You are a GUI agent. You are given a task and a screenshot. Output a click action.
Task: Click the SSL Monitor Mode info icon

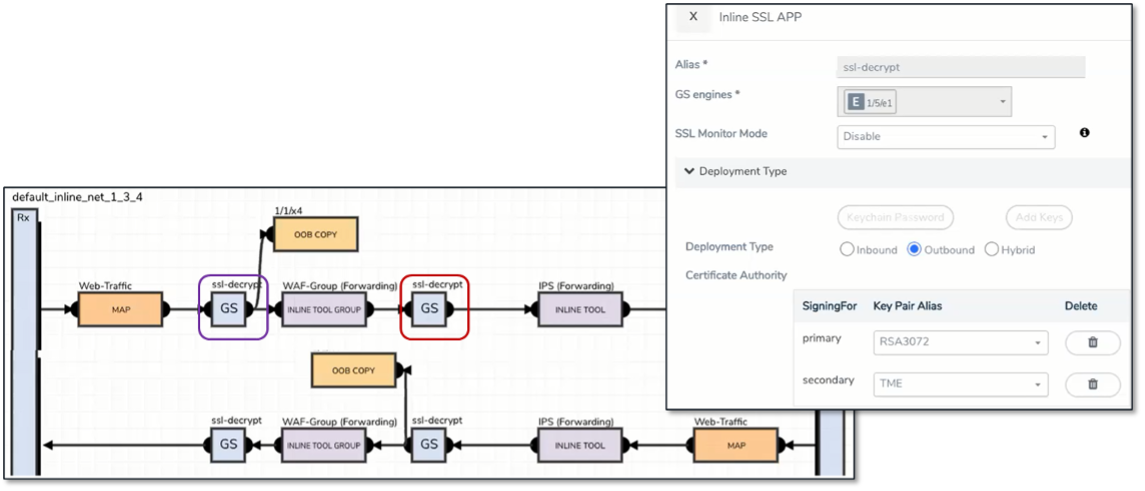click(1085, 132)
